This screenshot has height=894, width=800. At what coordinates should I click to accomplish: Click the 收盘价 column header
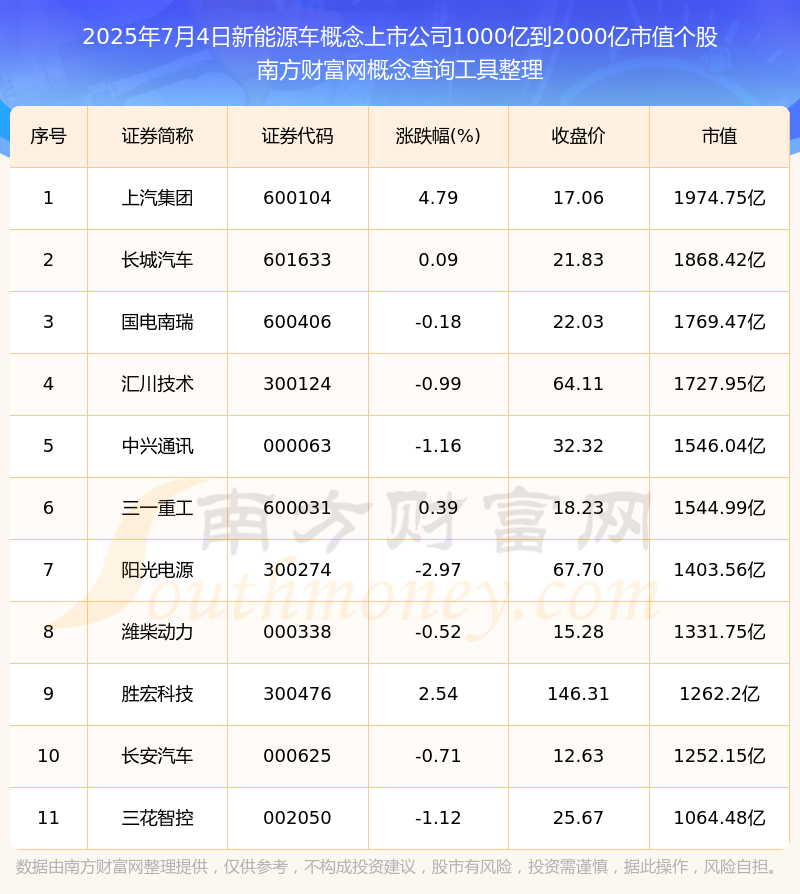tap(578, 136)
